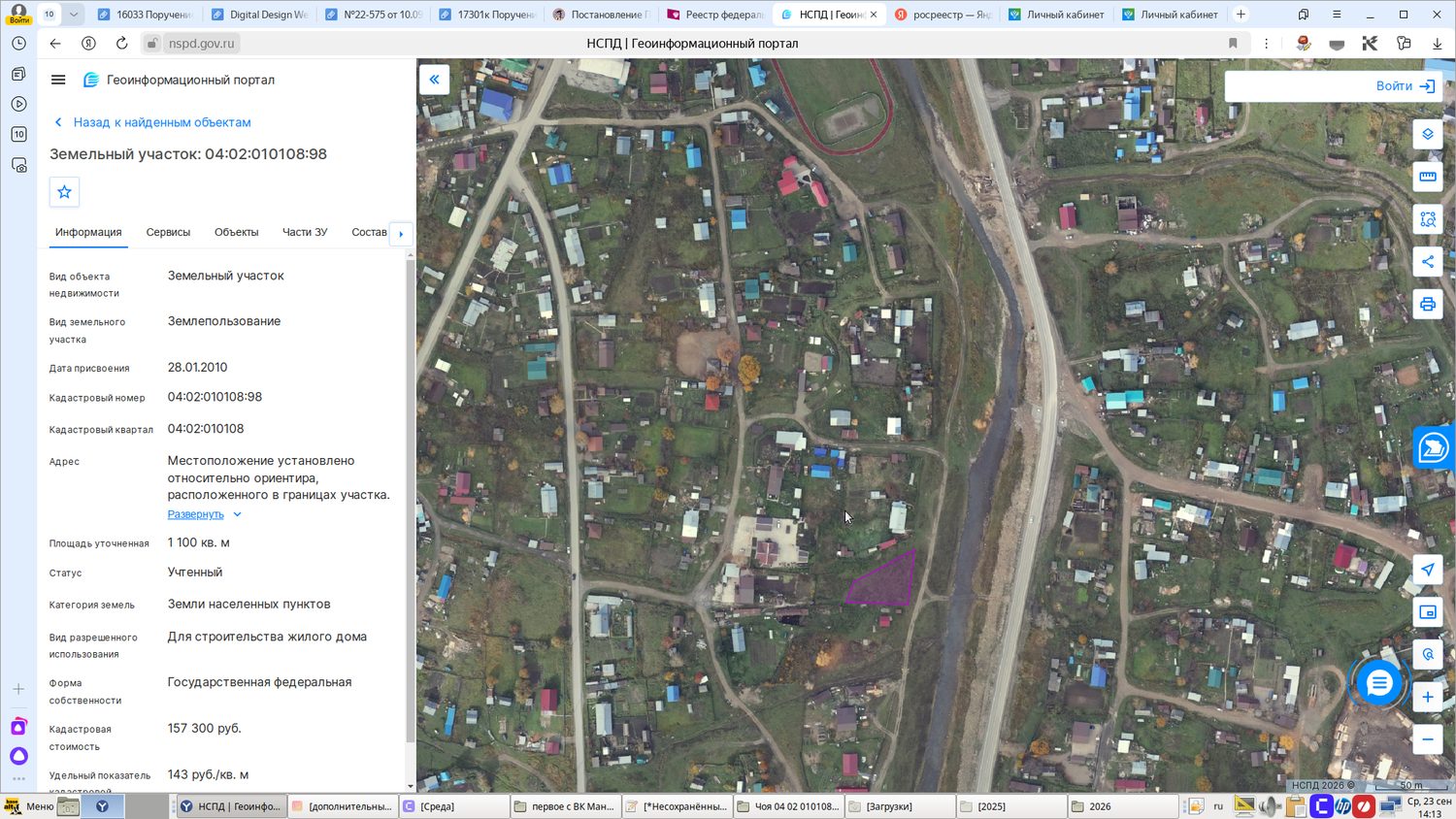Click the Войти login button
Screen dimensions: 1456x819
(1406, 85)
